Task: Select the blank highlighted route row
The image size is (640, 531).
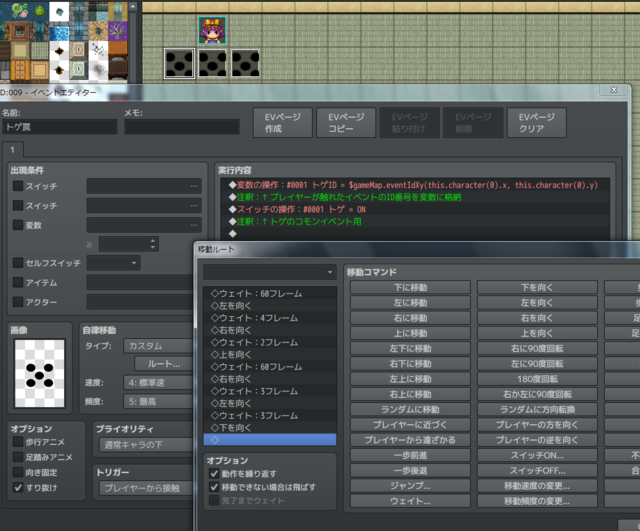Action: tap(270, 440)
